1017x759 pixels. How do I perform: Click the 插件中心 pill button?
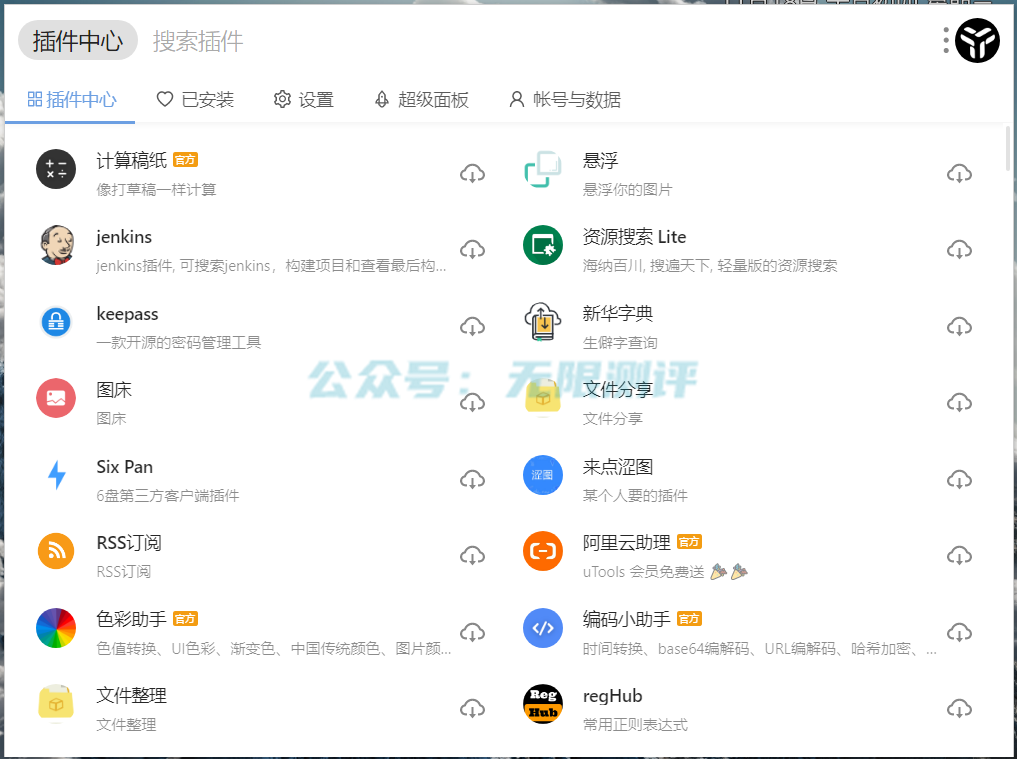click(78, 41)
